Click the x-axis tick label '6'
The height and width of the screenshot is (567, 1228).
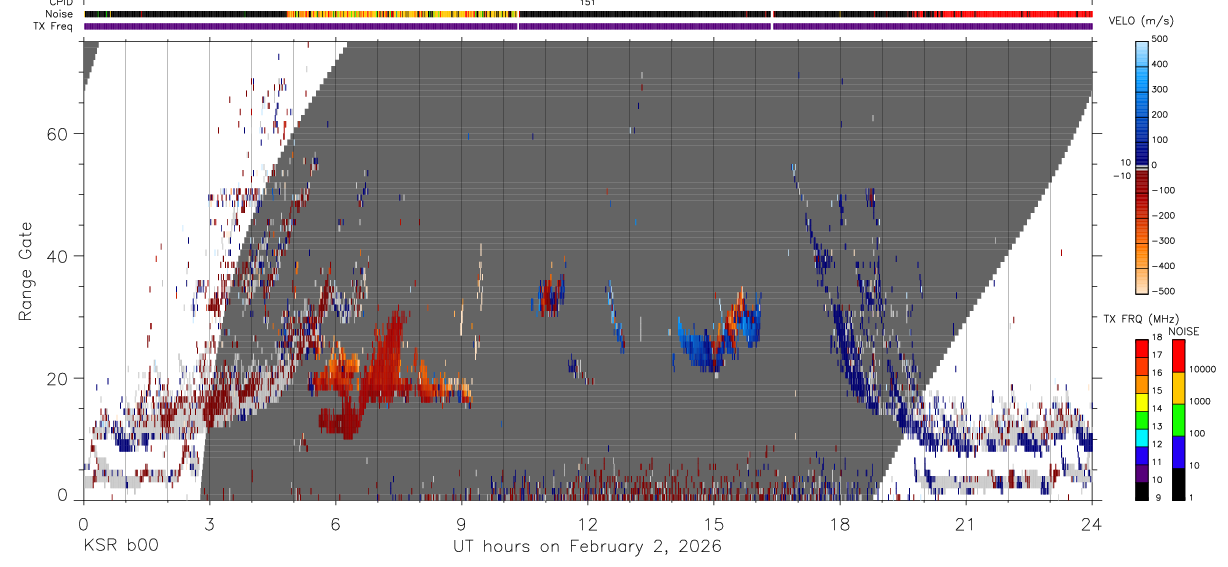coord(335,525)
